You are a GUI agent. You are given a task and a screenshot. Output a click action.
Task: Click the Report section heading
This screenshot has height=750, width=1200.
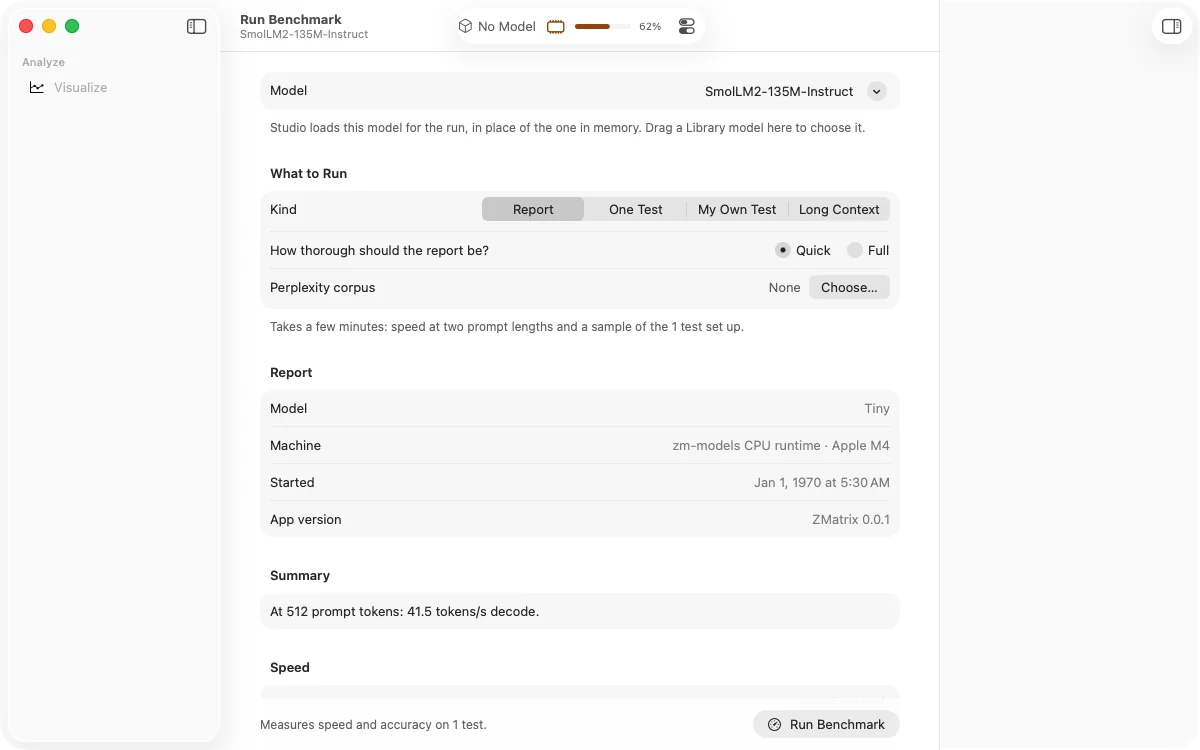291,373
